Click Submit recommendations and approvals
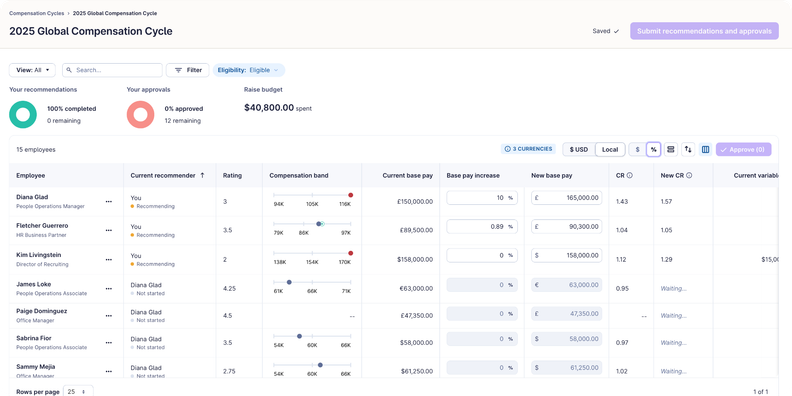The image size is (792, 396). [704, 31]
